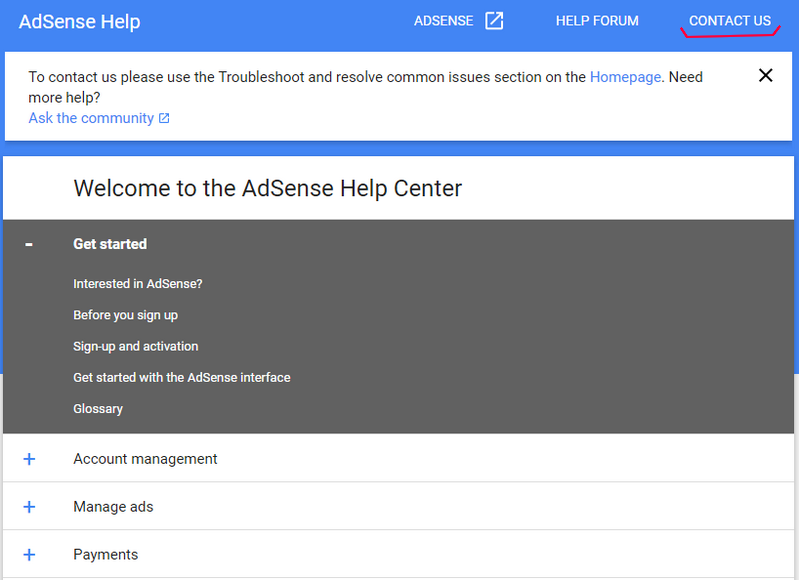
Task: Expand Account management with plus icon
Action: pyautogui.click(x=30, y=459)
